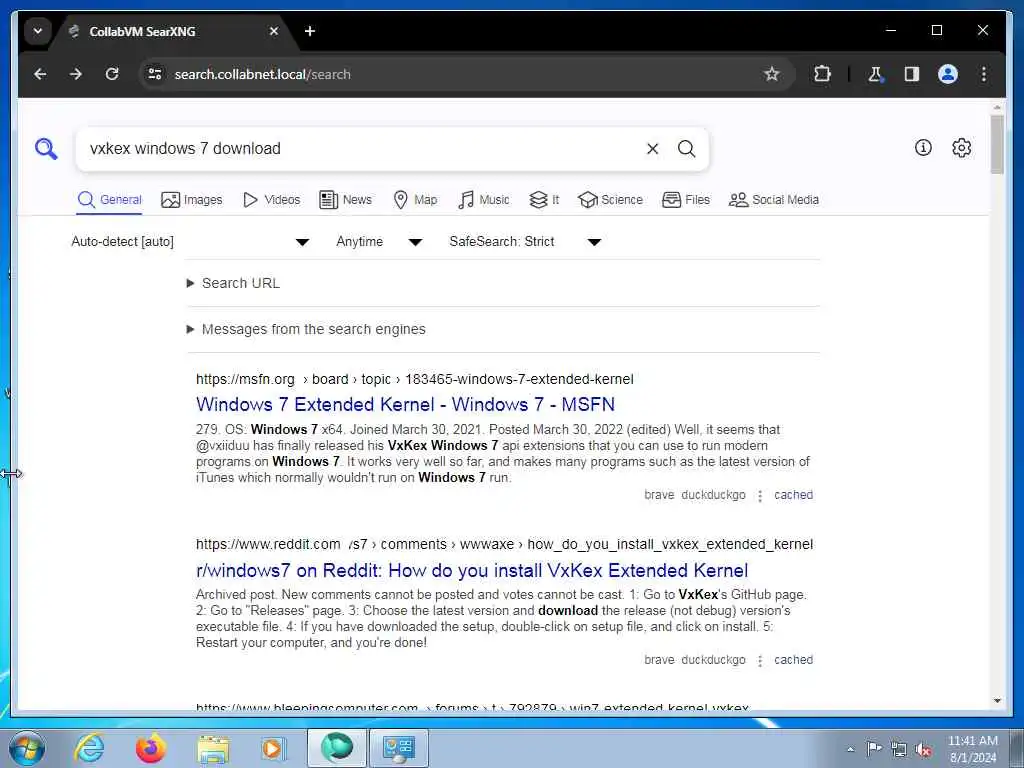Switch to It category
The image size is (1024, 768).
544,200
